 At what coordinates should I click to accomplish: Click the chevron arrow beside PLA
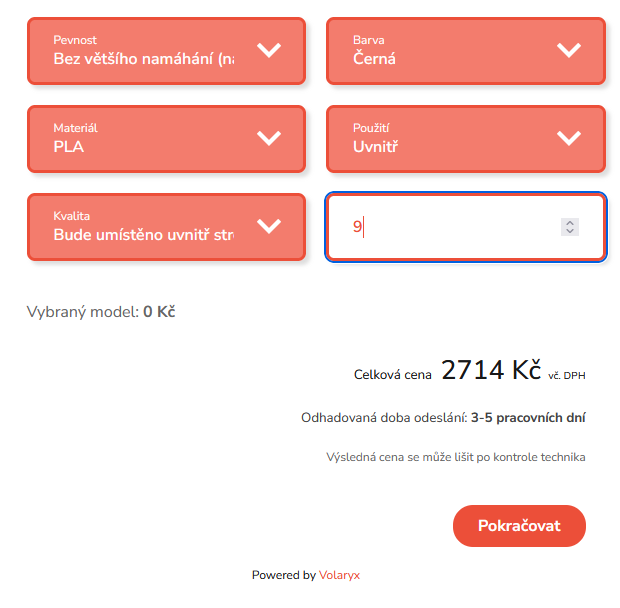pyautogui.click(x=269, y=138)
